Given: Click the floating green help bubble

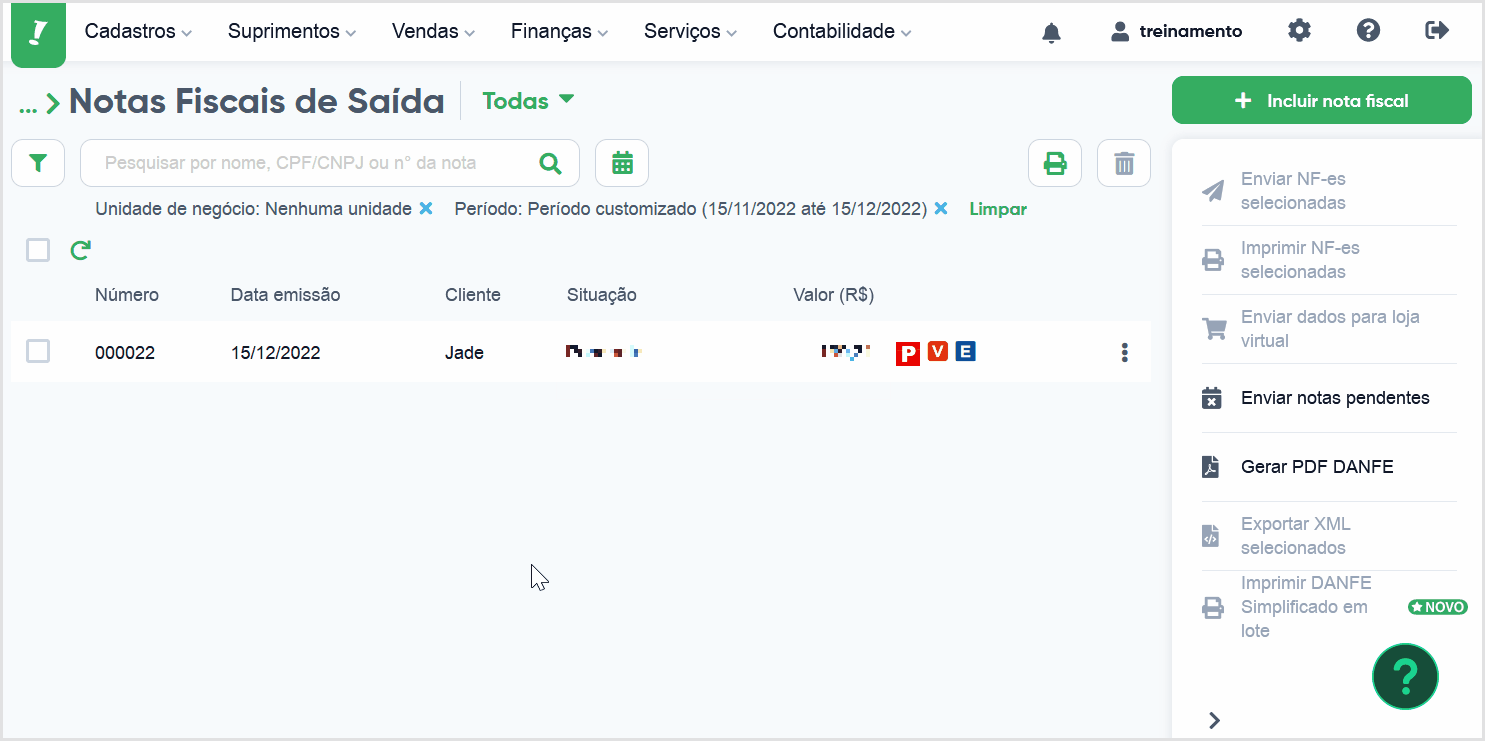Looking at the screenshot, I should [x=1405, y=677].
